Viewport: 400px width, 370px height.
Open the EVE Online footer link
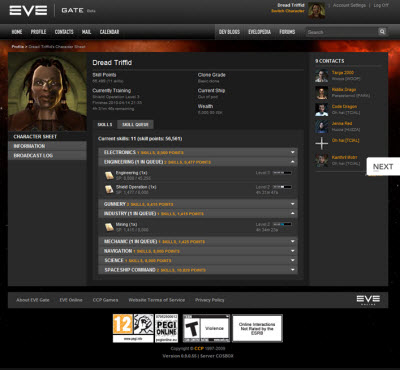click(71, 300)
